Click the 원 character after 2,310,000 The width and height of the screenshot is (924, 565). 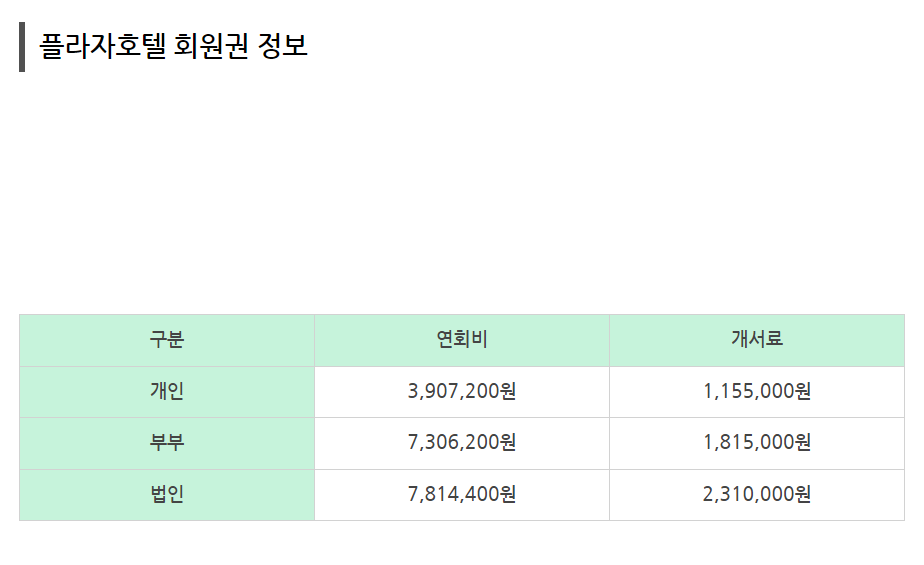[803, 494]
